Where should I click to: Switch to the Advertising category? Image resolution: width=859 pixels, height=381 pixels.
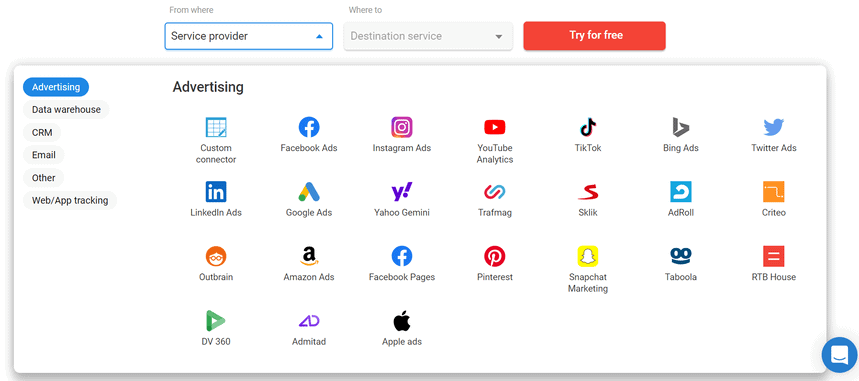[x=56, y=87]
